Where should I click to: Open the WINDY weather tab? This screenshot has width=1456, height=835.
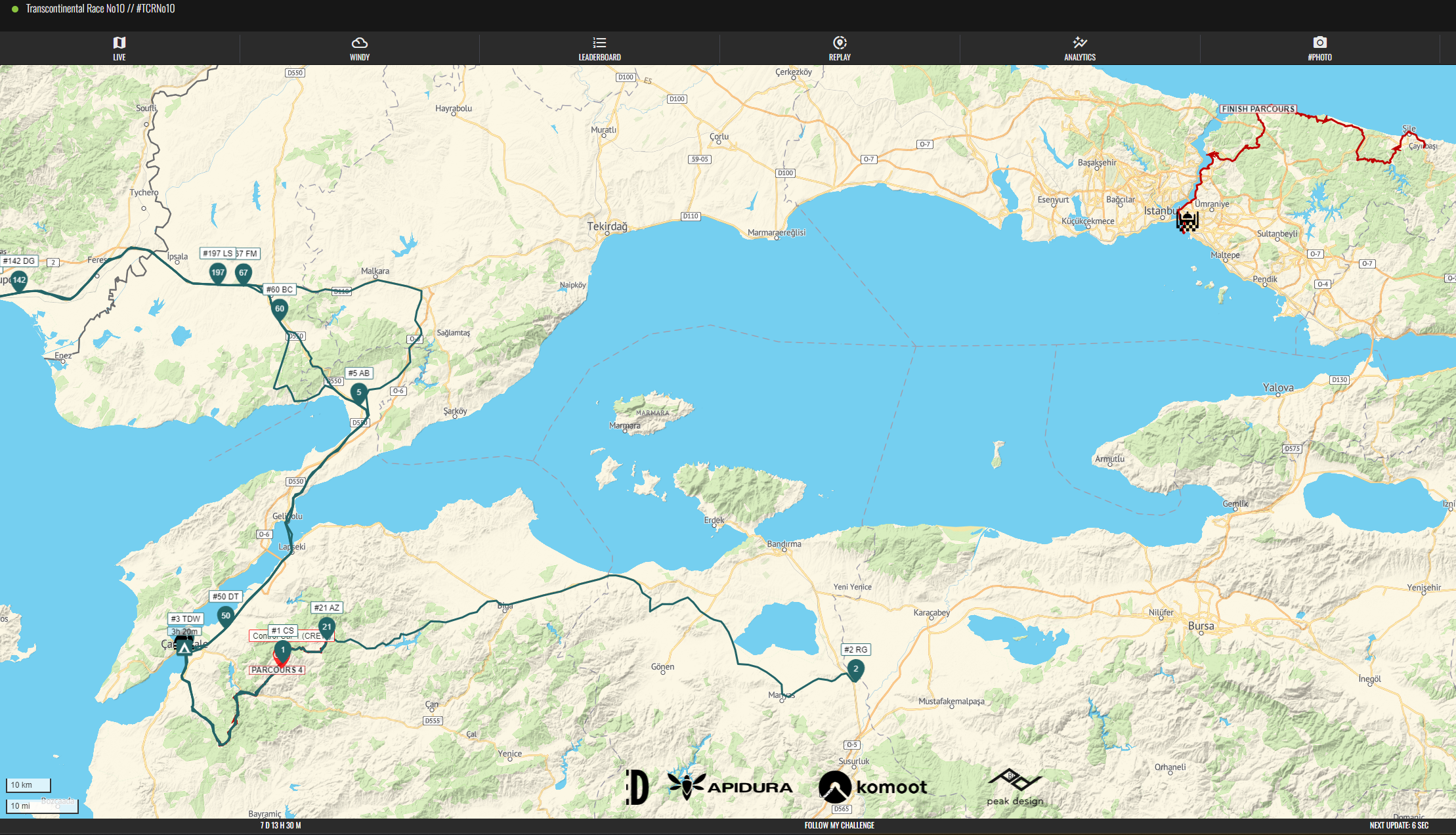(360, 49)
